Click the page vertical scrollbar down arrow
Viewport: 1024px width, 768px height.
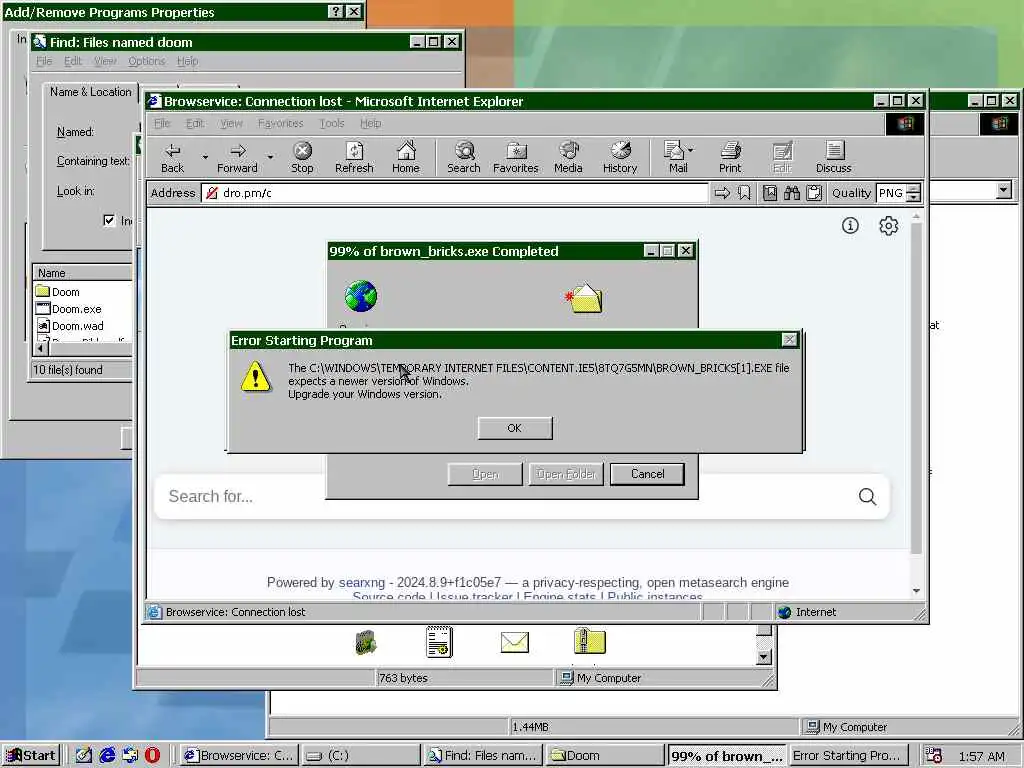coord(916,590)
